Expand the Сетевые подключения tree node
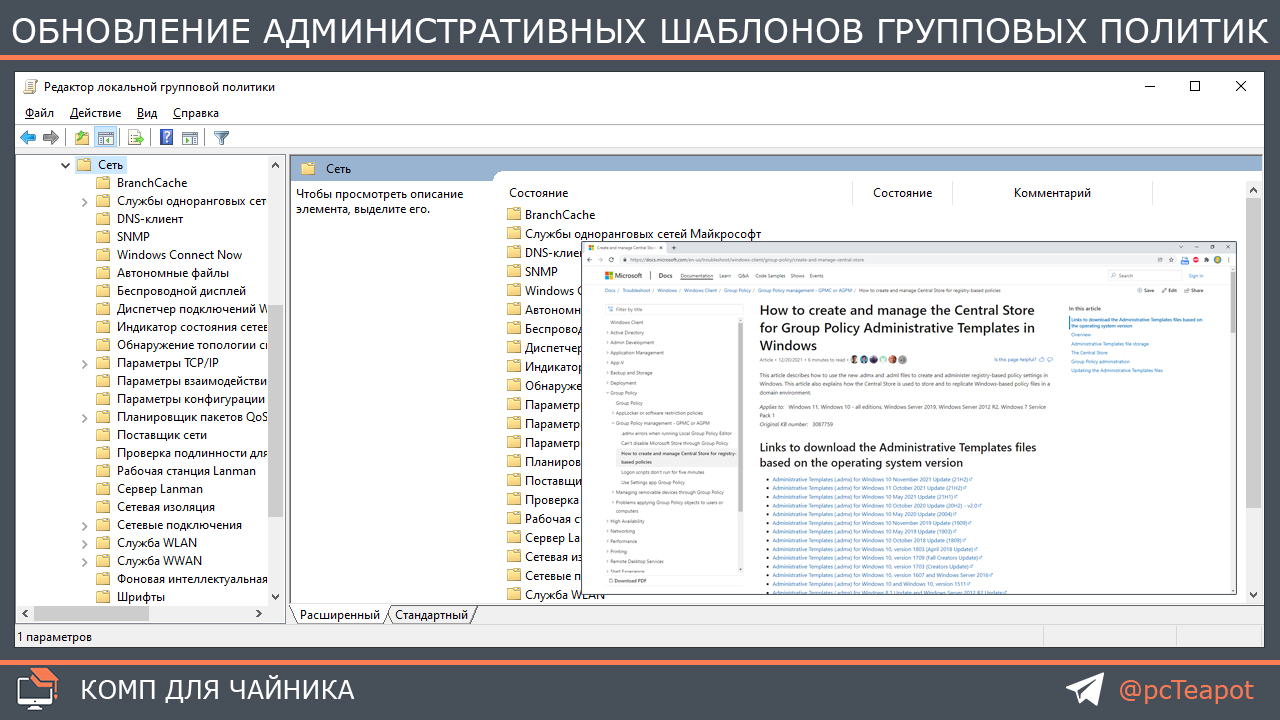Image resolution: width=1280 pixels, height=720 pixels. point(85,525)
